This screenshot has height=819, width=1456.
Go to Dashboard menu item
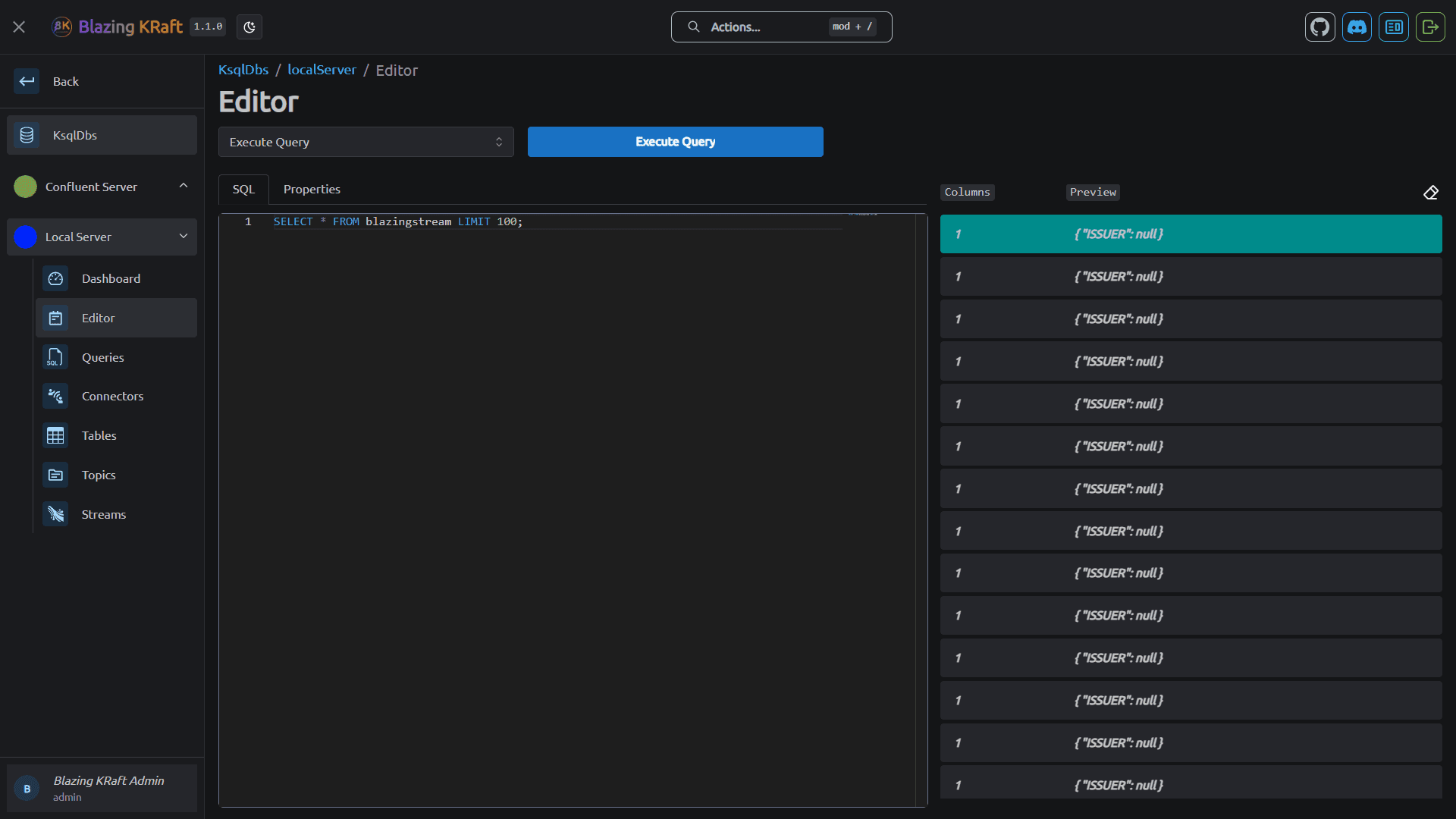point(116,278)
